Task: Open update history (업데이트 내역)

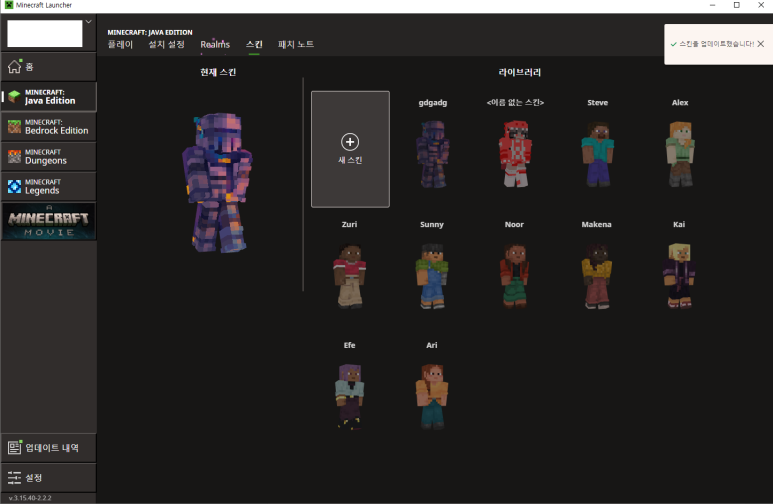Action: (48, 448)
